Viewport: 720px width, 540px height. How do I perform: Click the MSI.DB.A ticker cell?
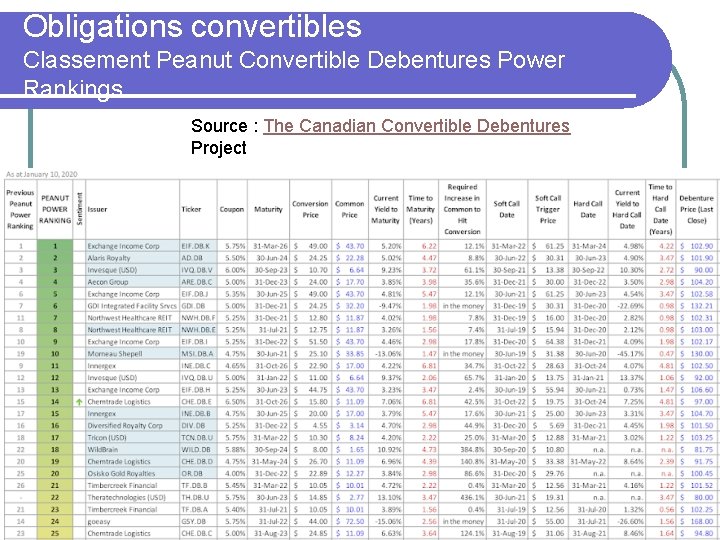pos(198,354)
